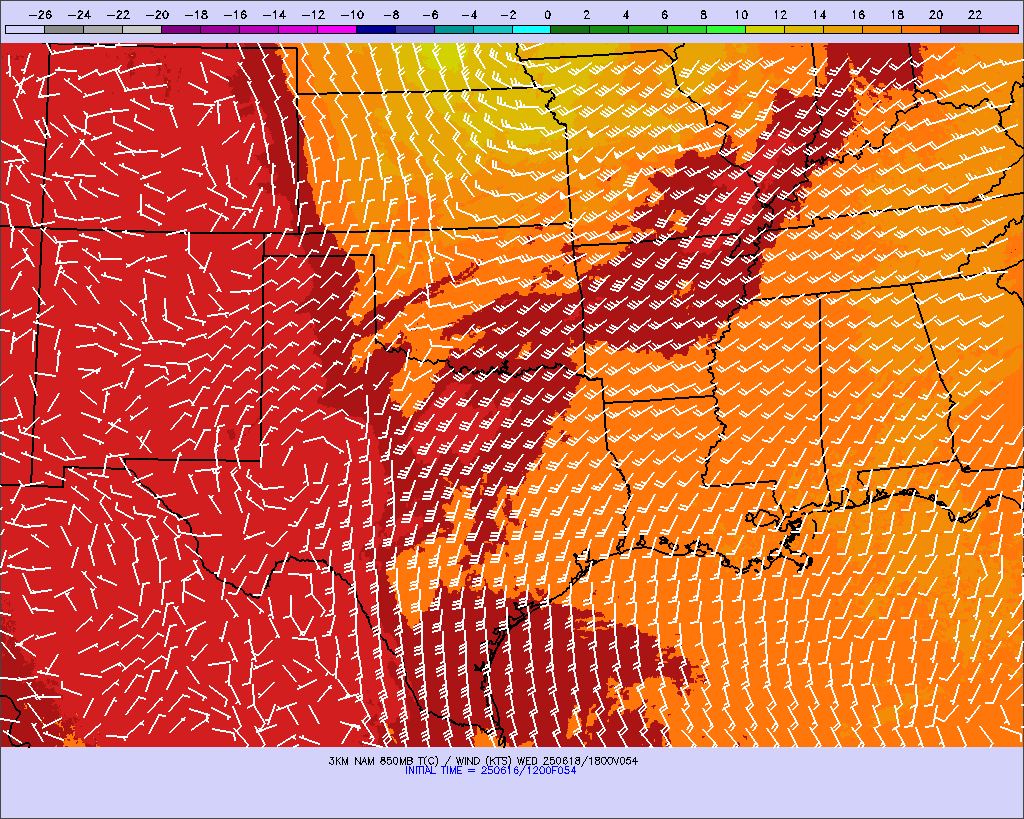The image size is (1024, 819).
Task: Select the dark red swatch between 20 and 22
Action: click(x=960, y=29)
